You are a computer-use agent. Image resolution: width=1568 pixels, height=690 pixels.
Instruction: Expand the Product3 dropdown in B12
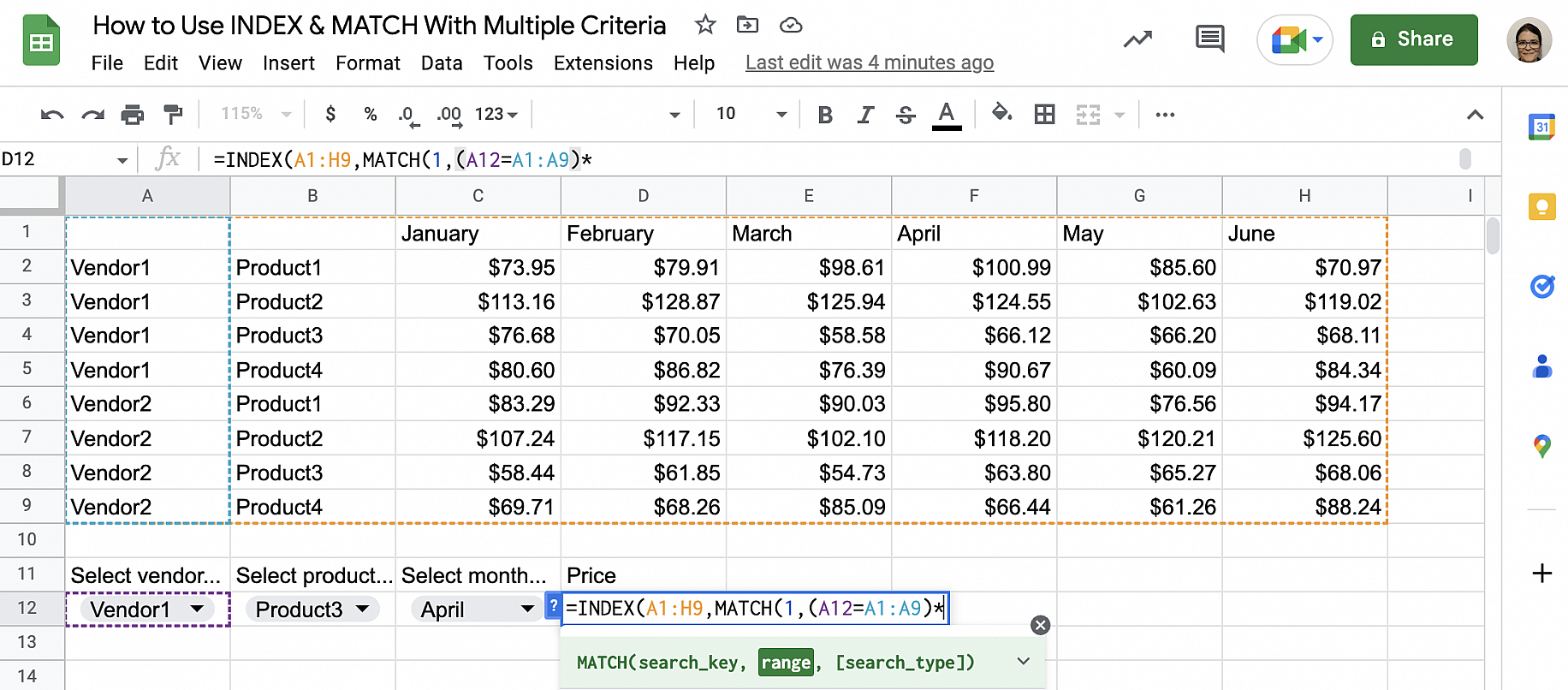coord(363,609)
